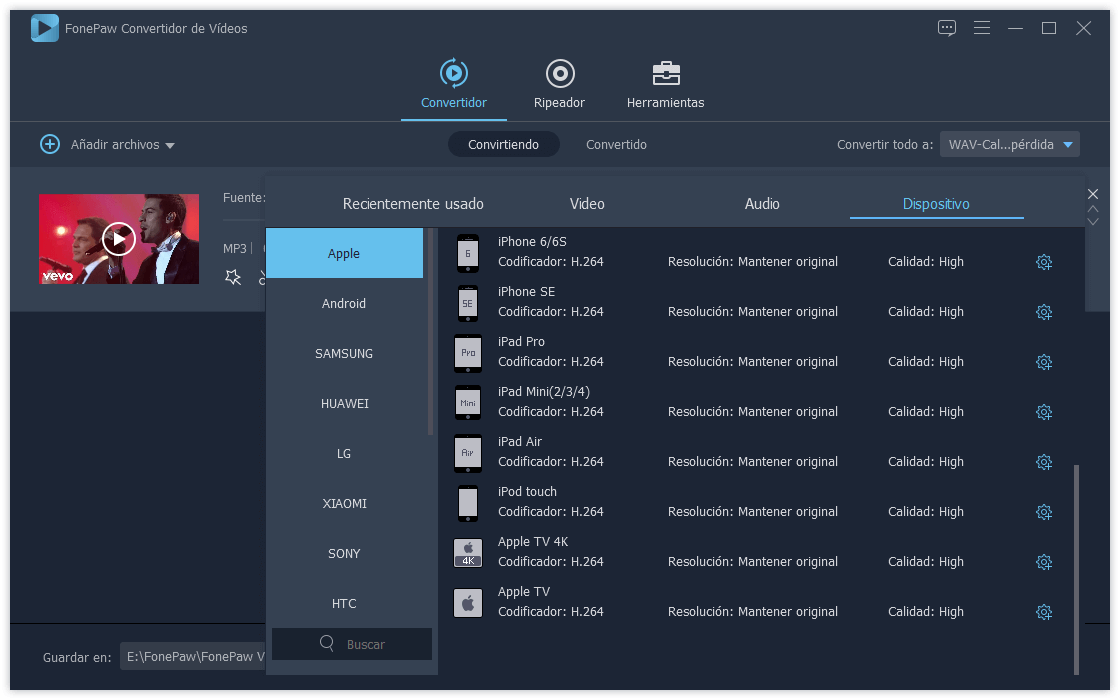Select the HUAWEI device category
The width and height of the screenshot is (1120, 700).
[344, 404]
